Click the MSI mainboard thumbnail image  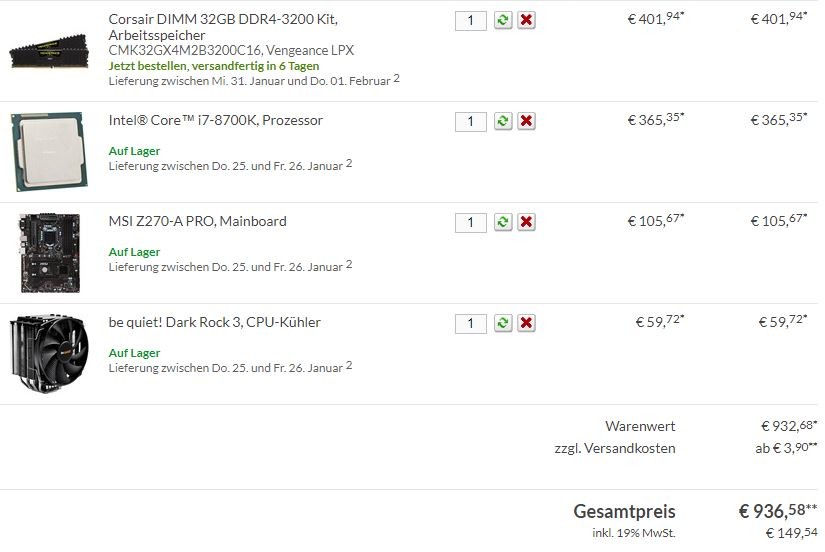tap(48, 253)
